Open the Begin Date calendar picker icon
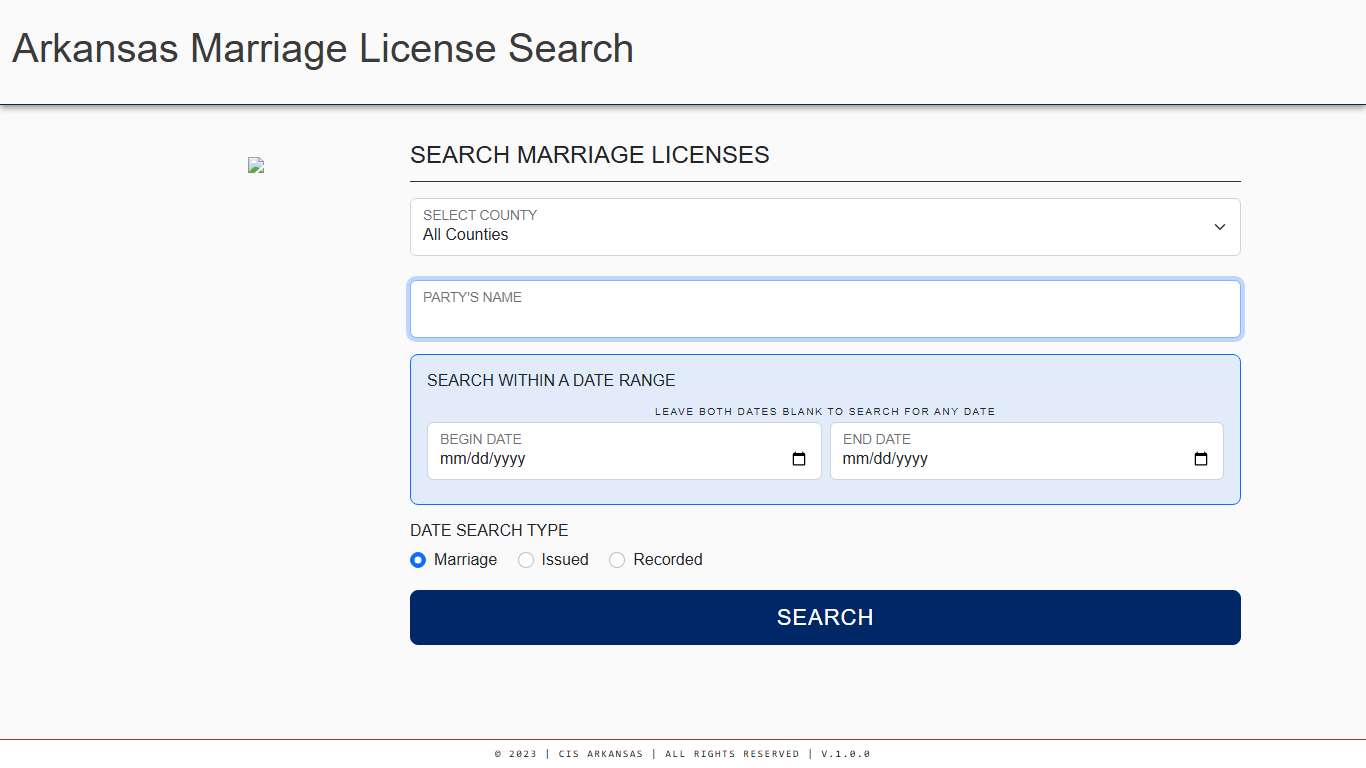 (x=799, y=459)
